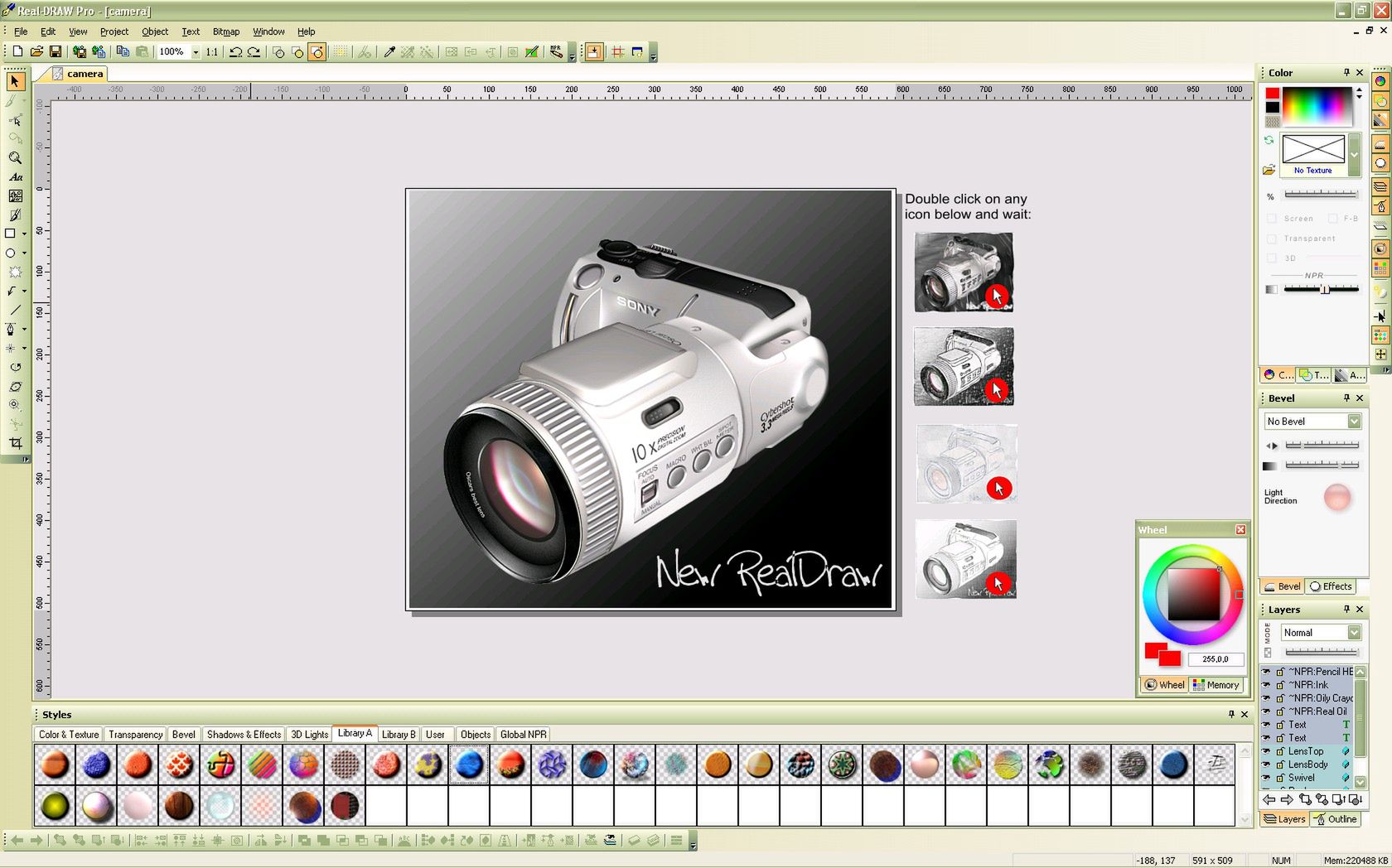Pin the Color panel
Viewport: 1392px width, 868px height.
(1346, 72)
